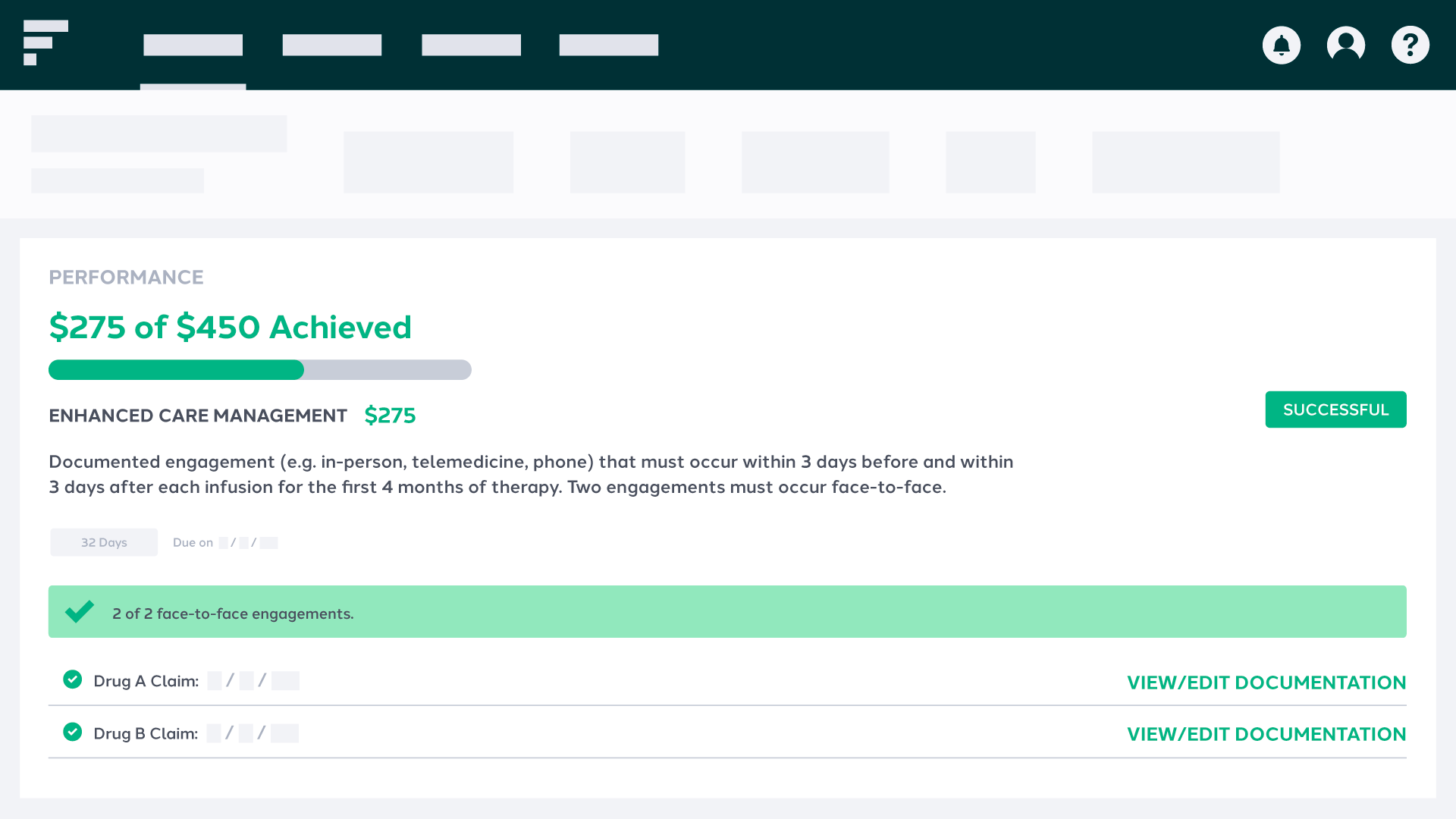Click the help question mark icon
1456x819 pixels.
(1410, 45)
